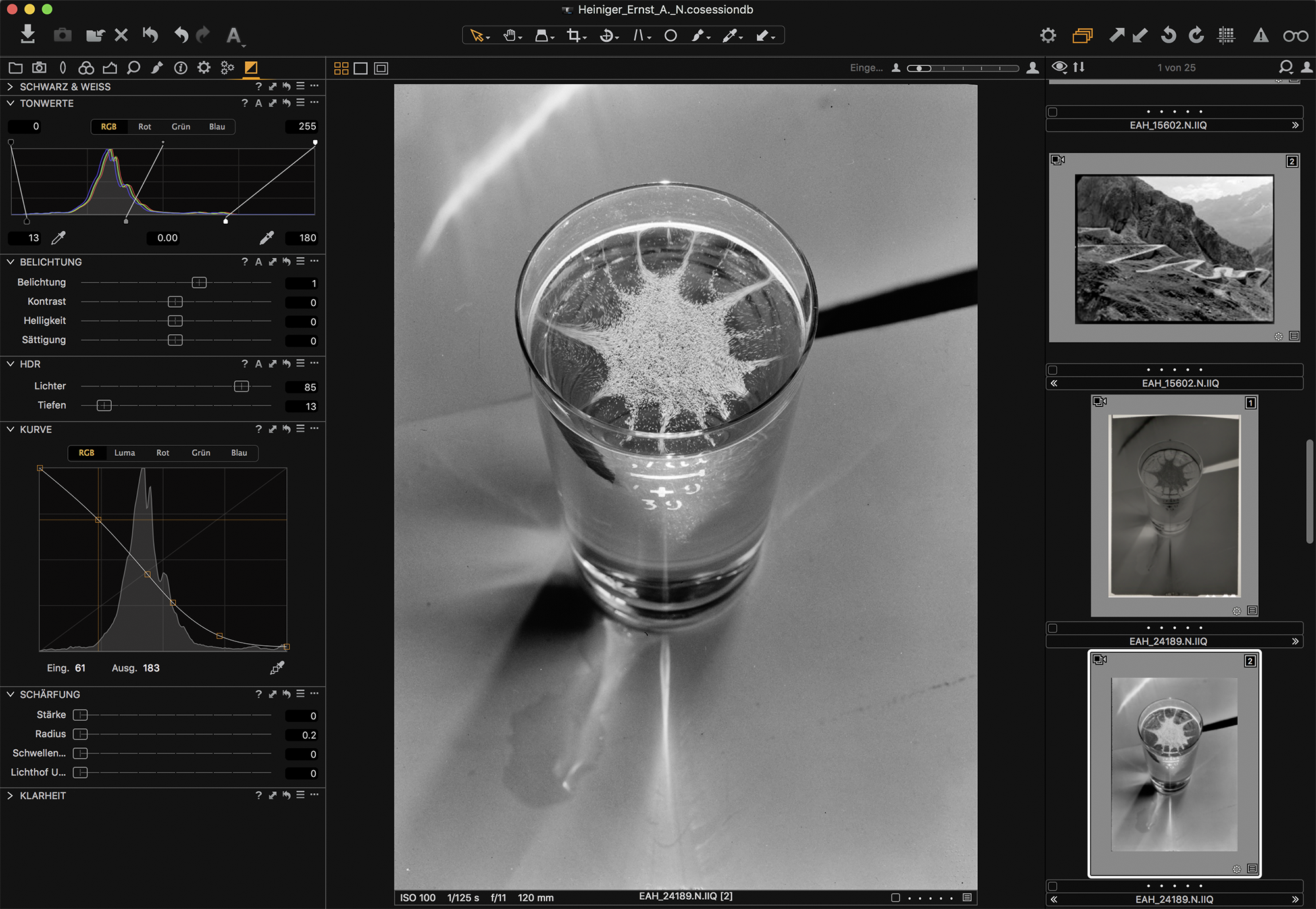Pick the shadow eyedropper under Tonwerte histogram
The width and height of the screenshot is (1316, 909).
click(x=59, y=237)
